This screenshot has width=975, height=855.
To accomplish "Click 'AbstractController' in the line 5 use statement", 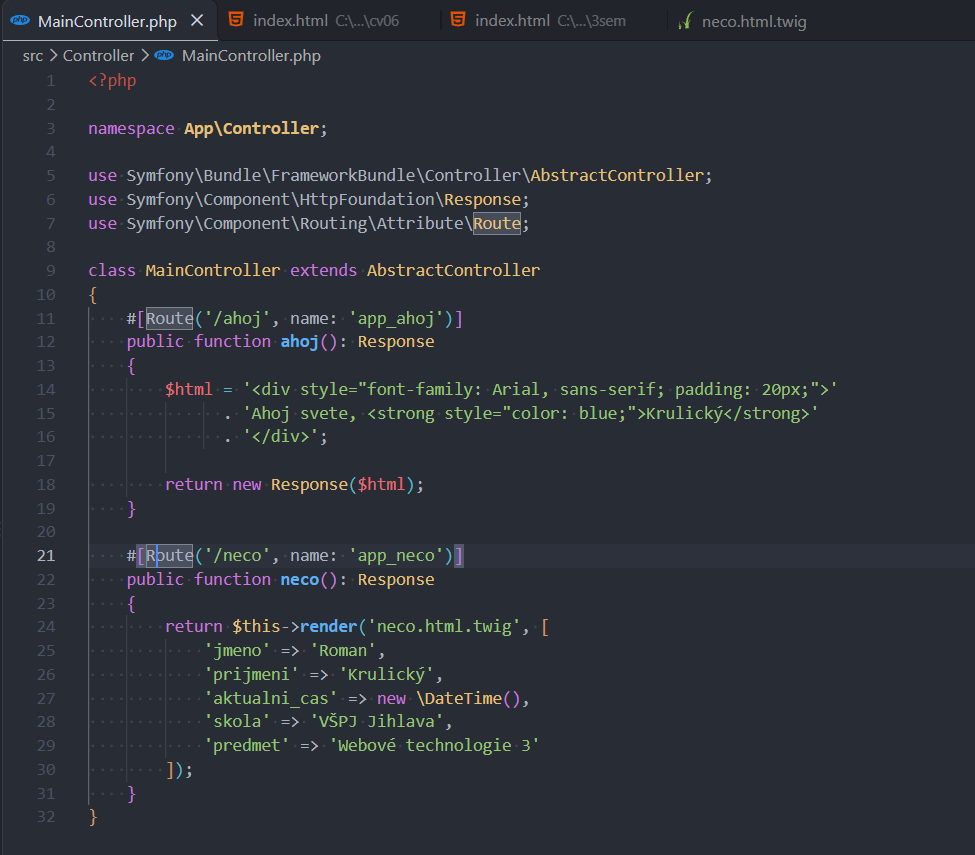I will [x=617, y=175].
